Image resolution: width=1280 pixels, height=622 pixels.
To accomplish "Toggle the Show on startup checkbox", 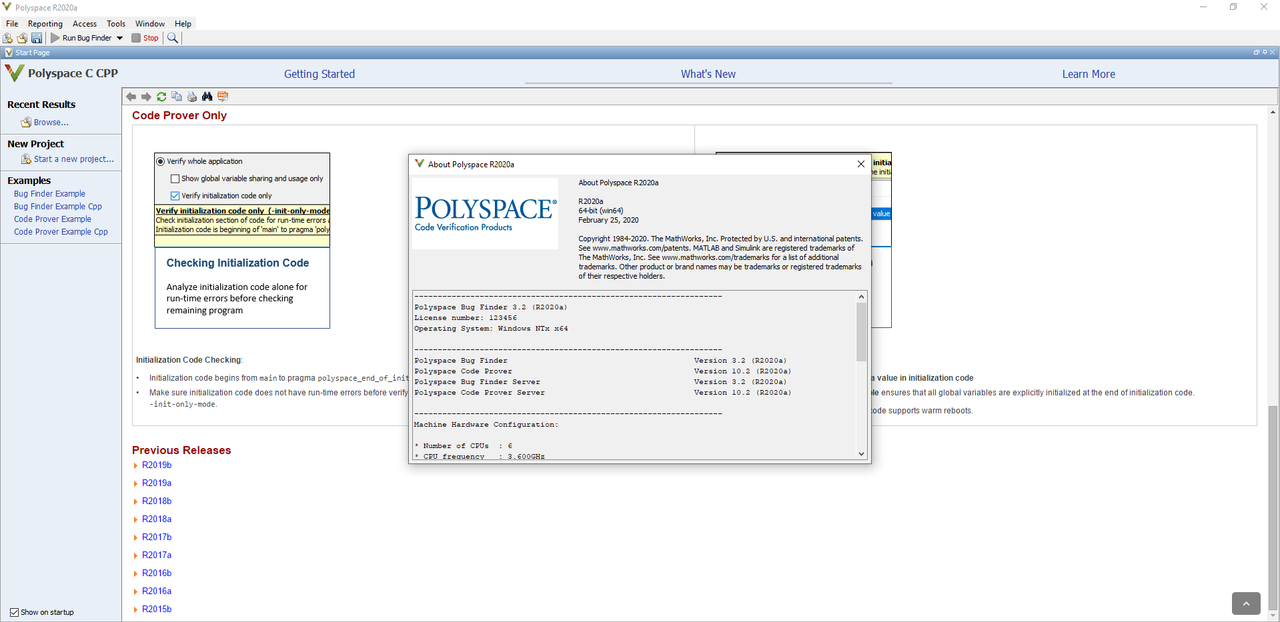I will tap(14, 612).
